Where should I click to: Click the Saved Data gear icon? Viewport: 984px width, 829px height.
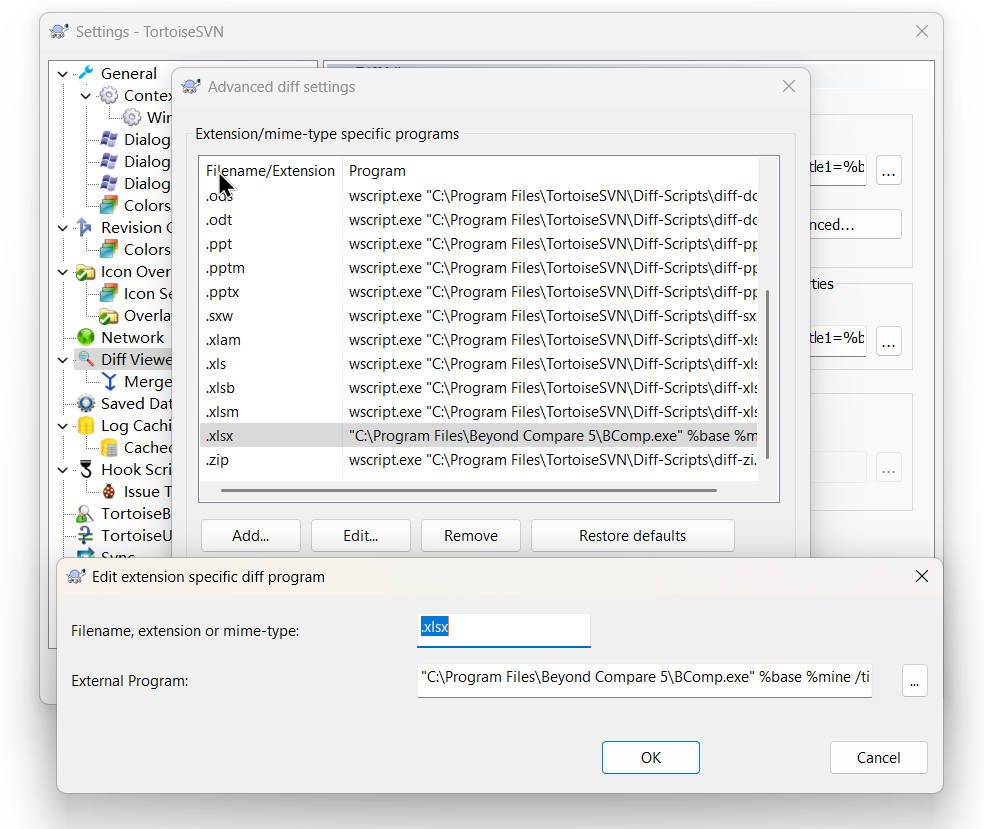pyautogui.click(x=86, y=403)
